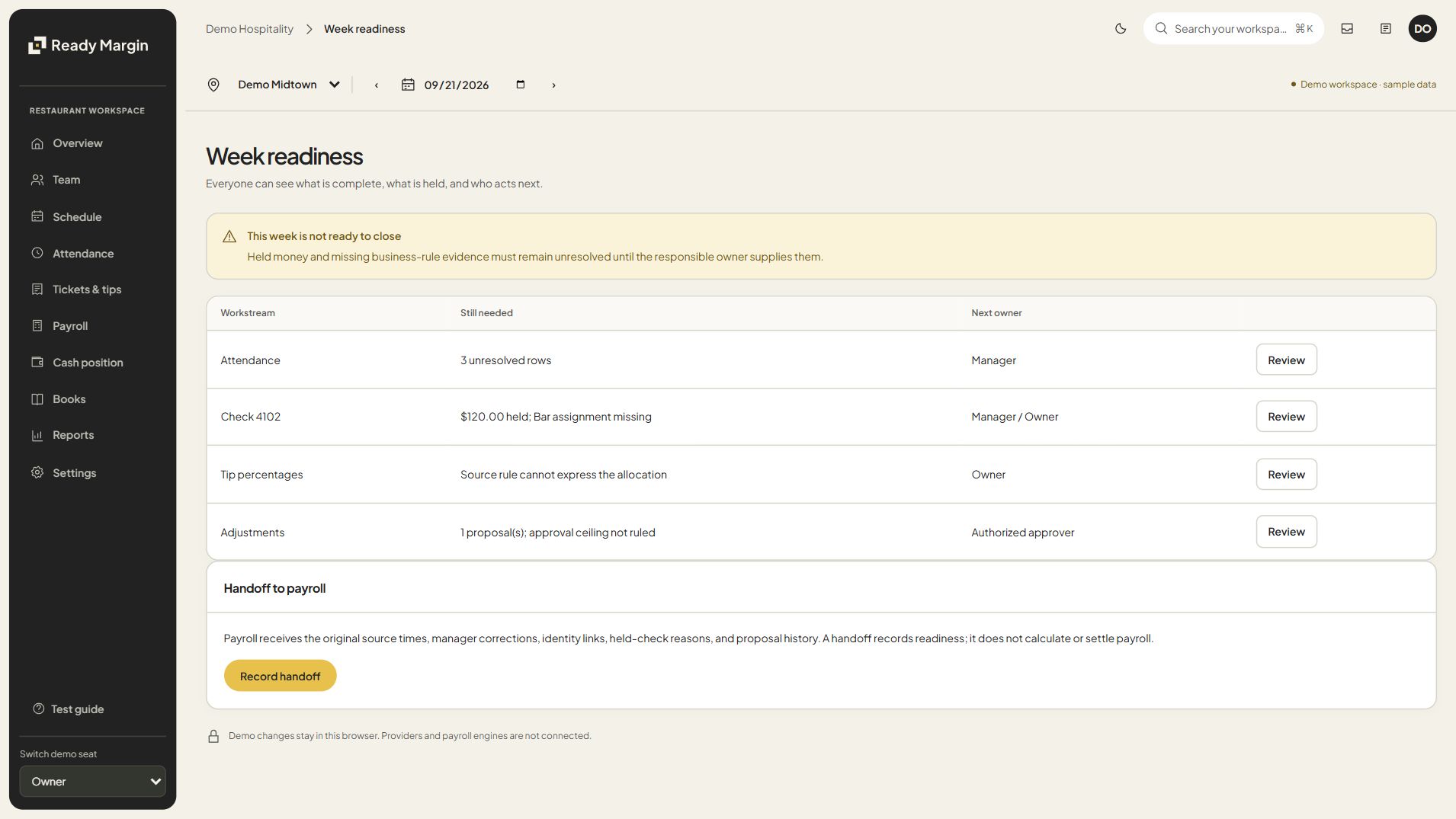Image resolution: width=1456 pixels, height=819 pixels.
Task: Open the inbox icon in the header
Action: [x=1347, y=28]
